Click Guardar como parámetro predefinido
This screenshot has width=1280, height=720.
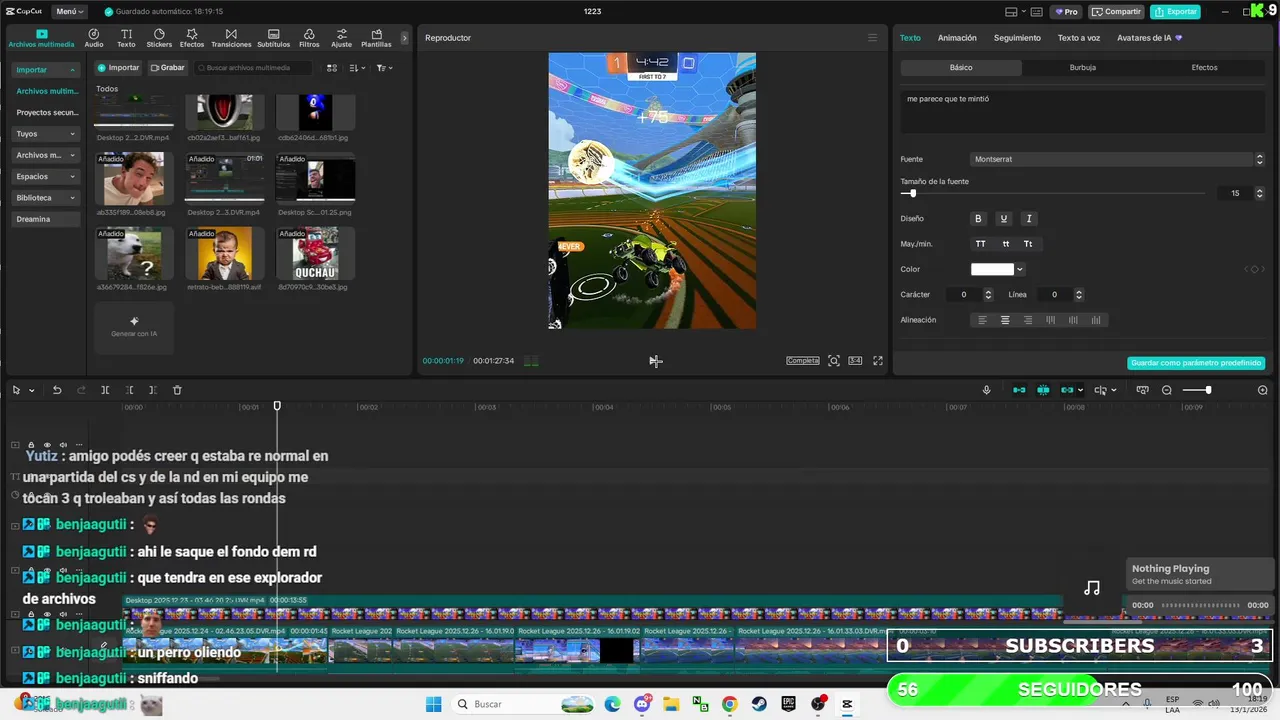click(1196, 363)
